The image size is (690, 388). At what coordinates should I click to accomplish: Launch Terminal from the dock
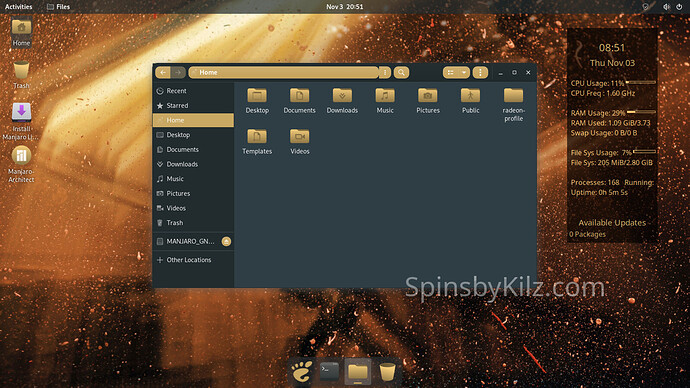point(330,372)
